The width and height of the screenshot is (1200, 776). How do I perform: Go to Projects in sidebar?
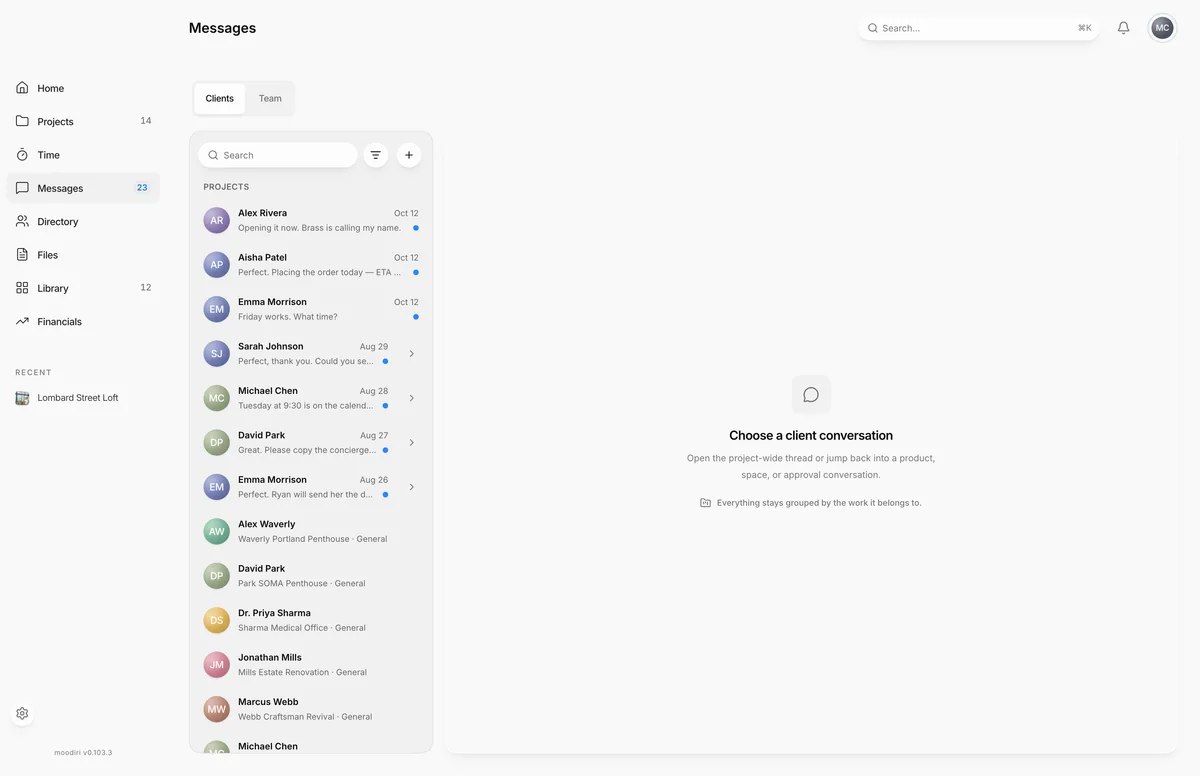coord(83,121)
